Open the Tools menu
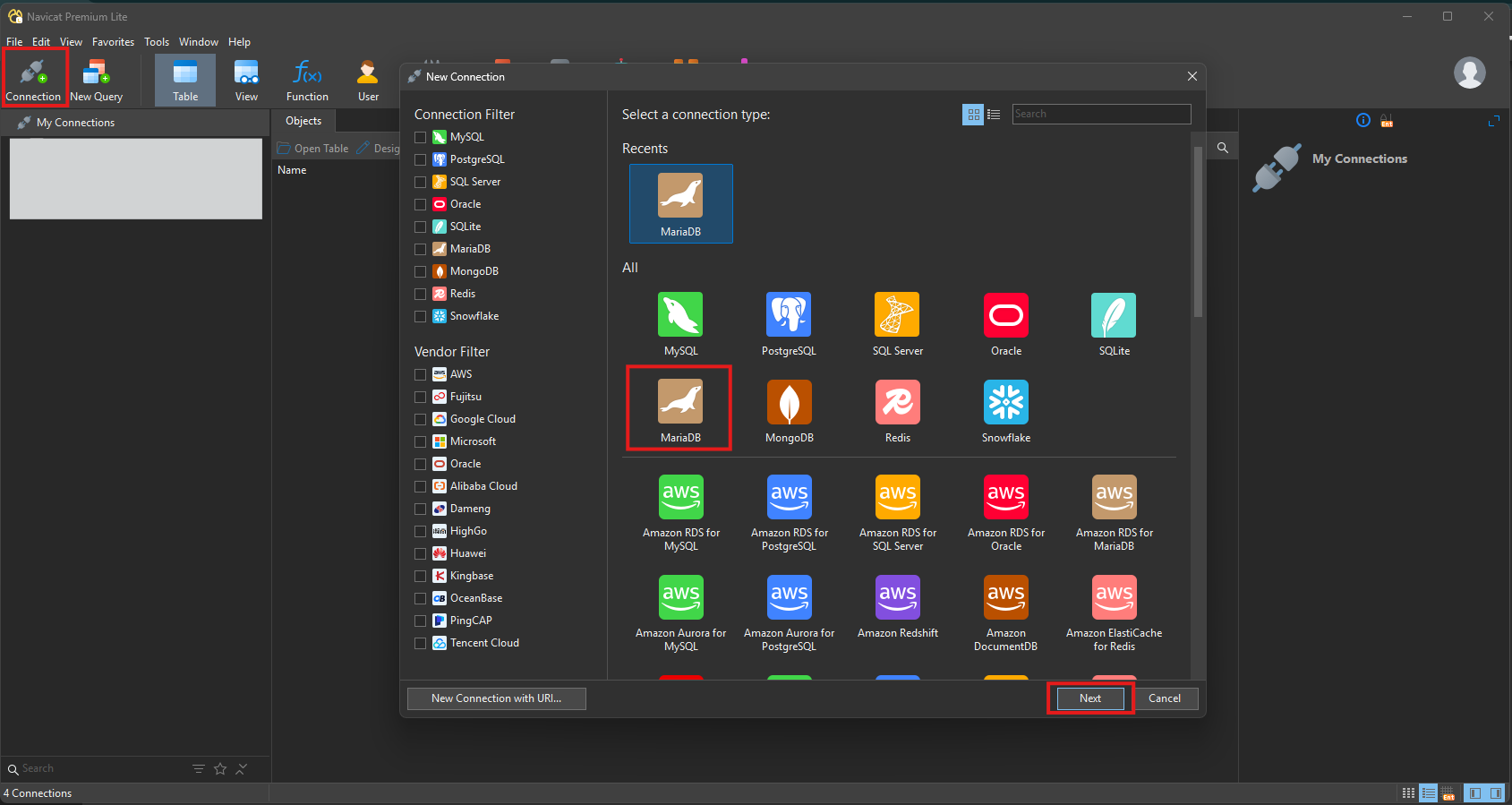 click(157, 42)
